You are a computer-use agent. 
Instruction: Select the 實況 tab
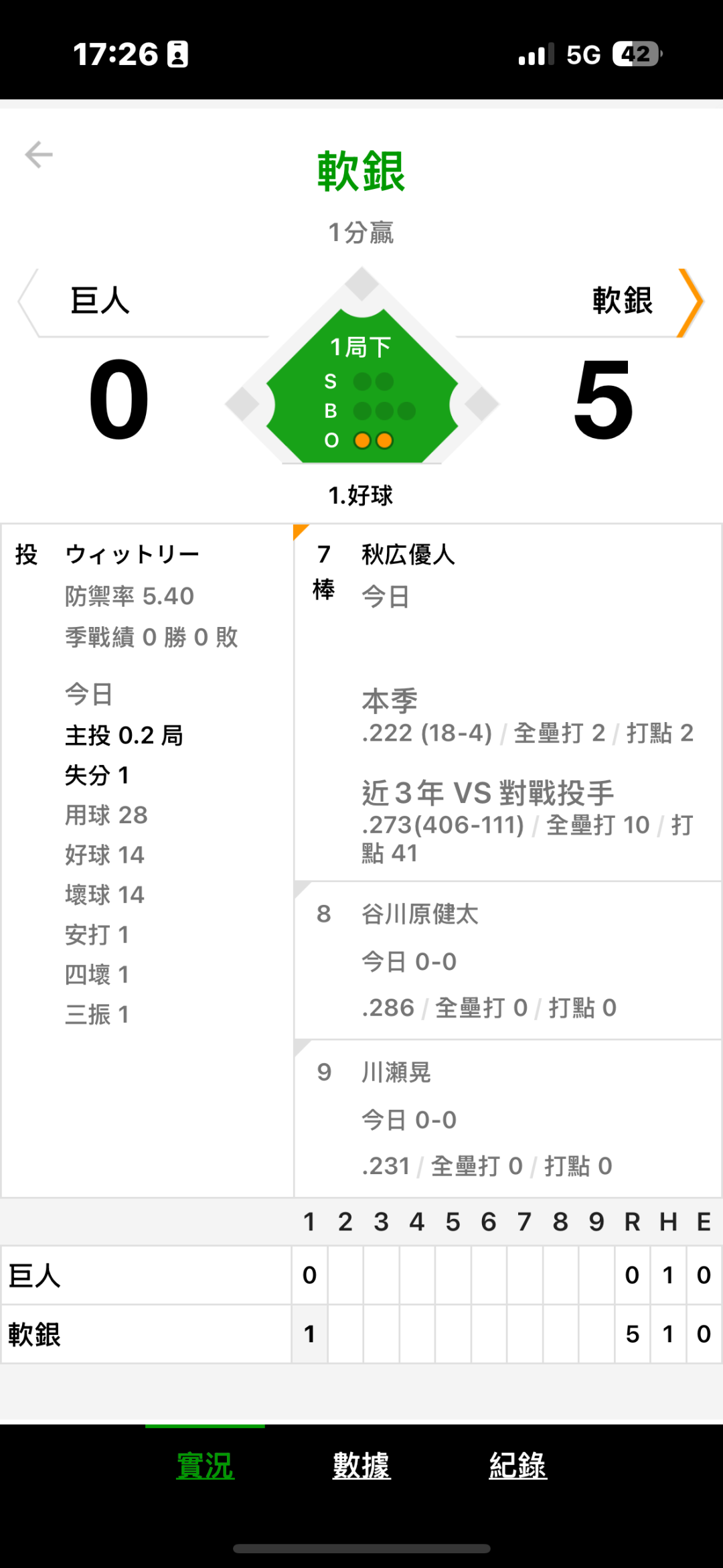coord(205,1466)
